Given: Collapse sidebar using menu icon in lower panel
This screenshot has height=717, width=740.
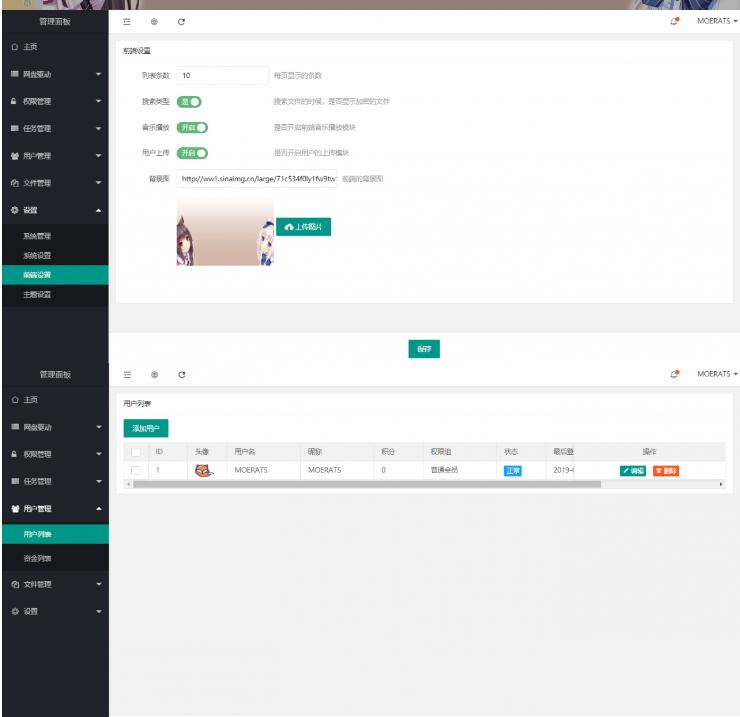Looking at the screenshot, I should [127, 375].
